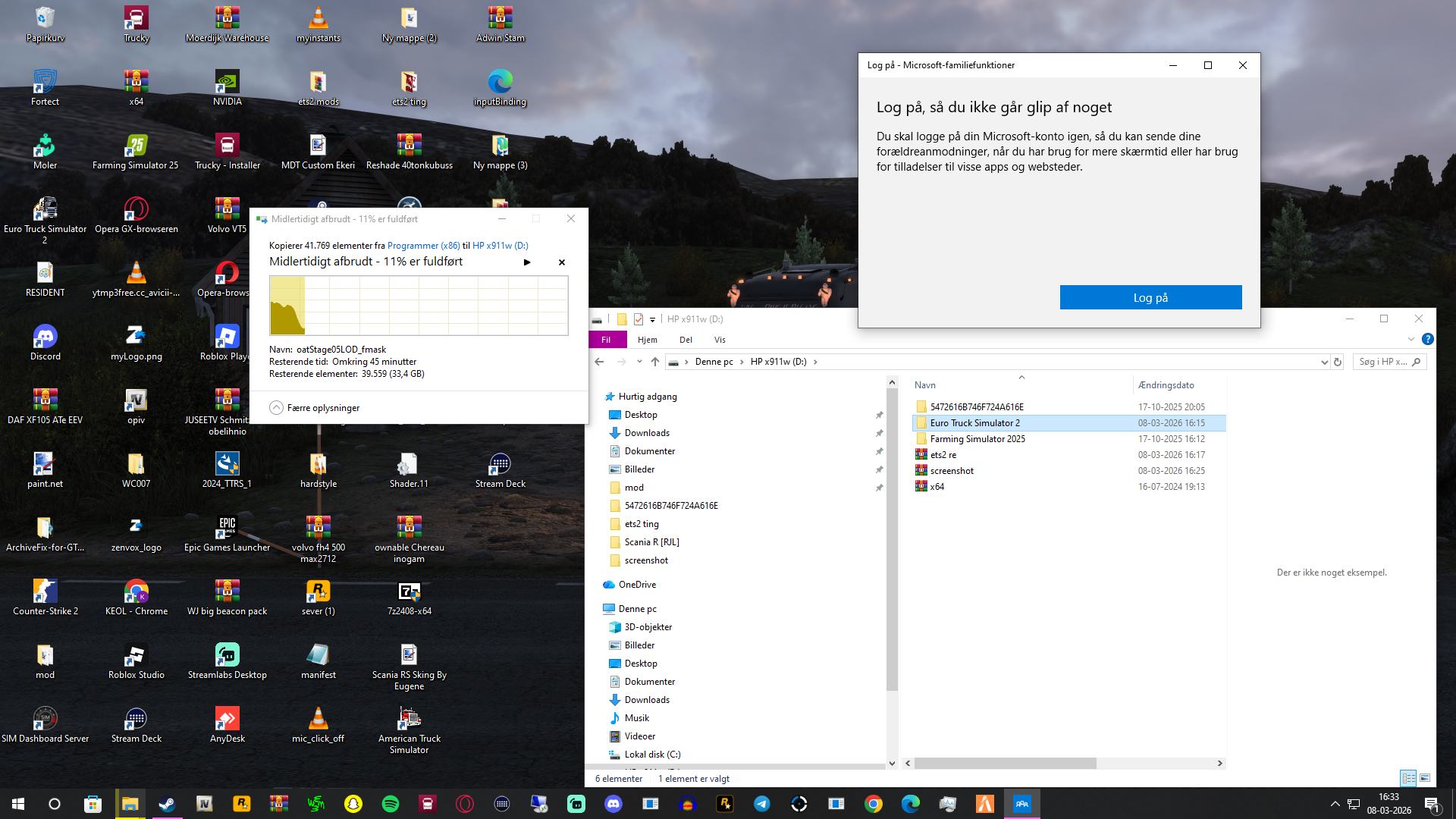Switch to large thumbnails view mode

1425,778
